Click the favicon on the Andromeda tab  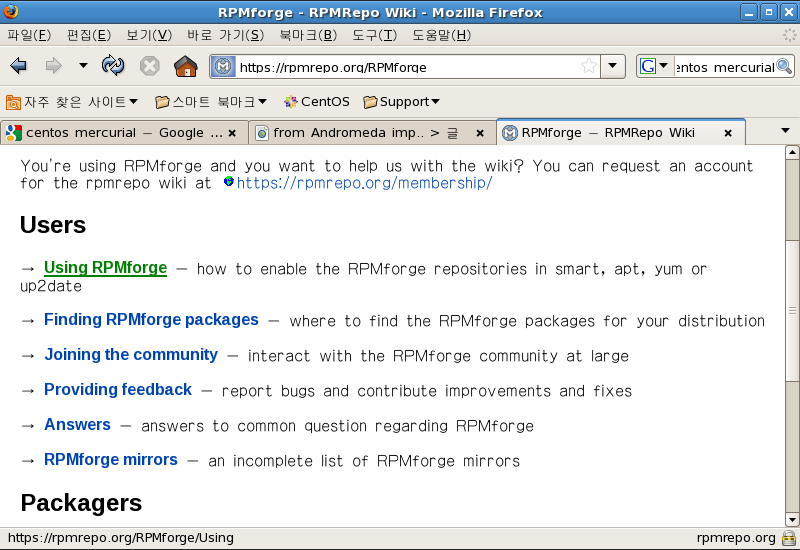(x=262, y=133)
